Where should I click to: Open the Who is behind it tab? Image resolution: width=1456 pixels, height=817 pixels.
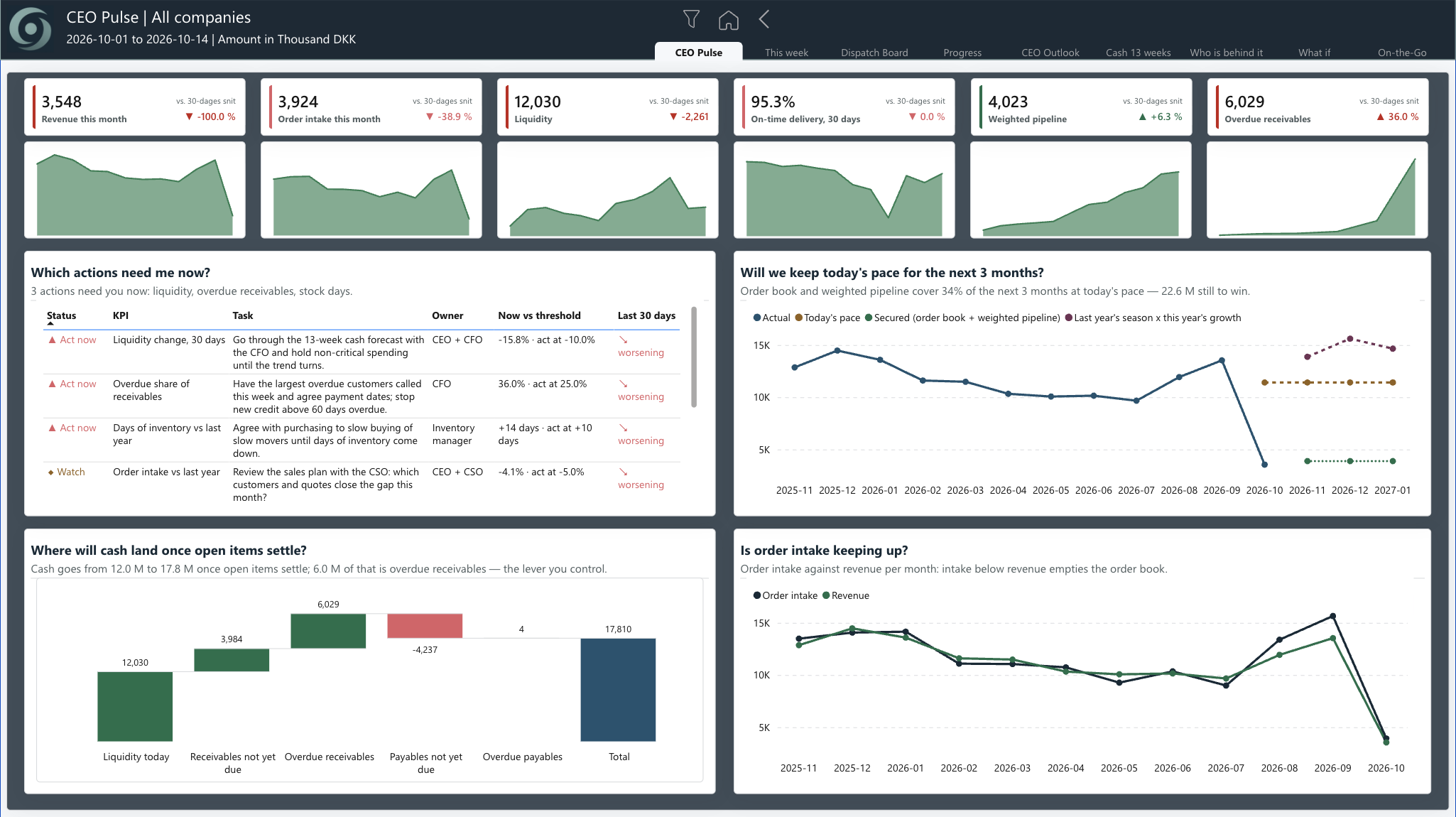(x=1226, y=53)
